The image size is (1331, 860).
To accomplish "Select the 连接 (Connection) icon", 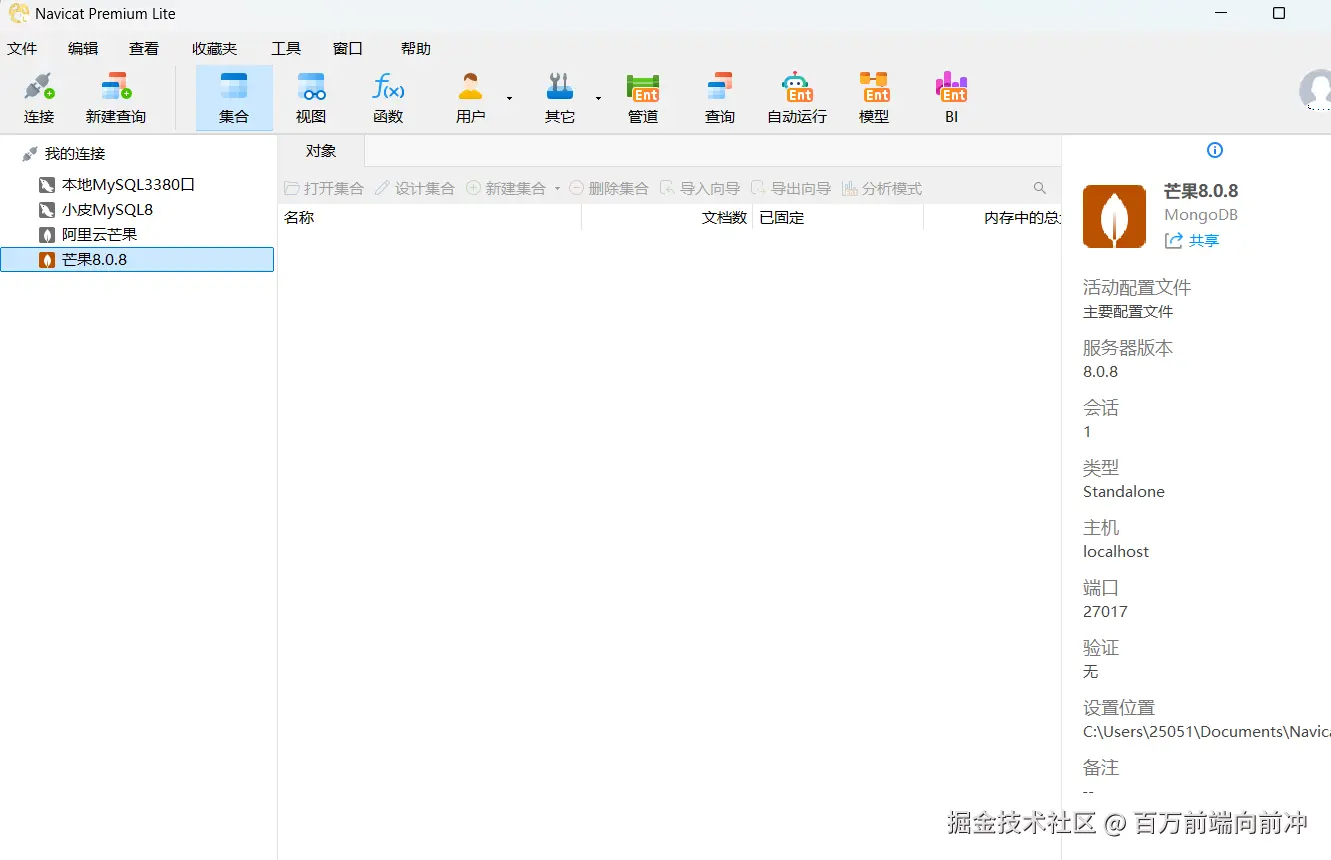I will pyautogui.click(x=39, y=97).
